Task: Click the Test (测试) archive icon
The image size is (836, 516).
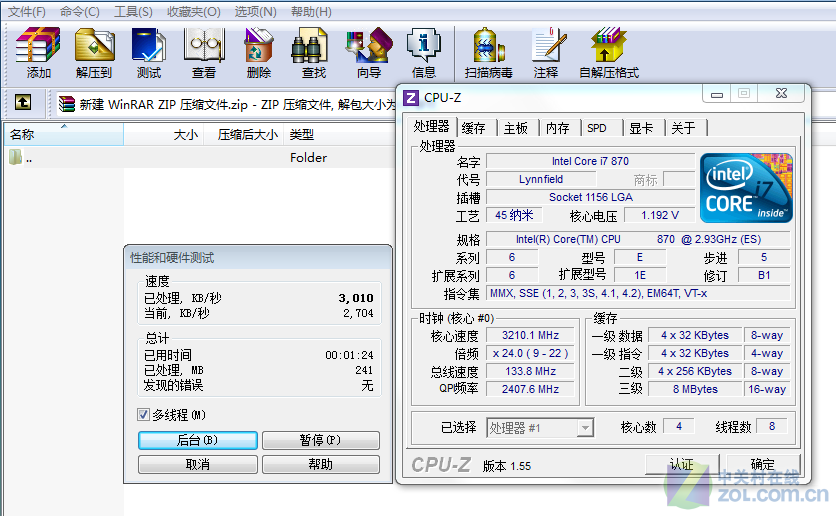Action: point(149,45)
